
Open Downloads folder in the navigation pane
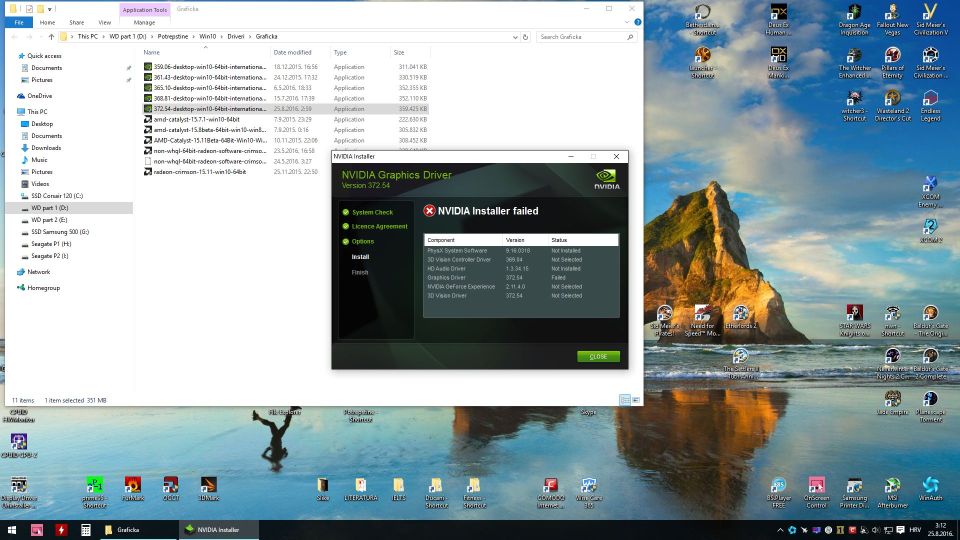click(x=46, y=148)
